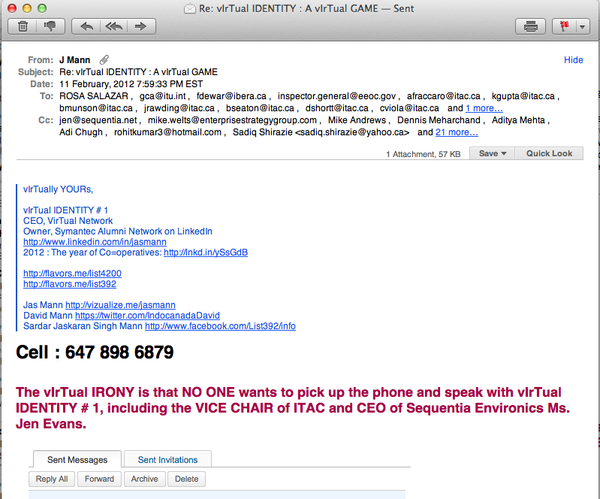Open the flavors.me/list392 link

70,284
